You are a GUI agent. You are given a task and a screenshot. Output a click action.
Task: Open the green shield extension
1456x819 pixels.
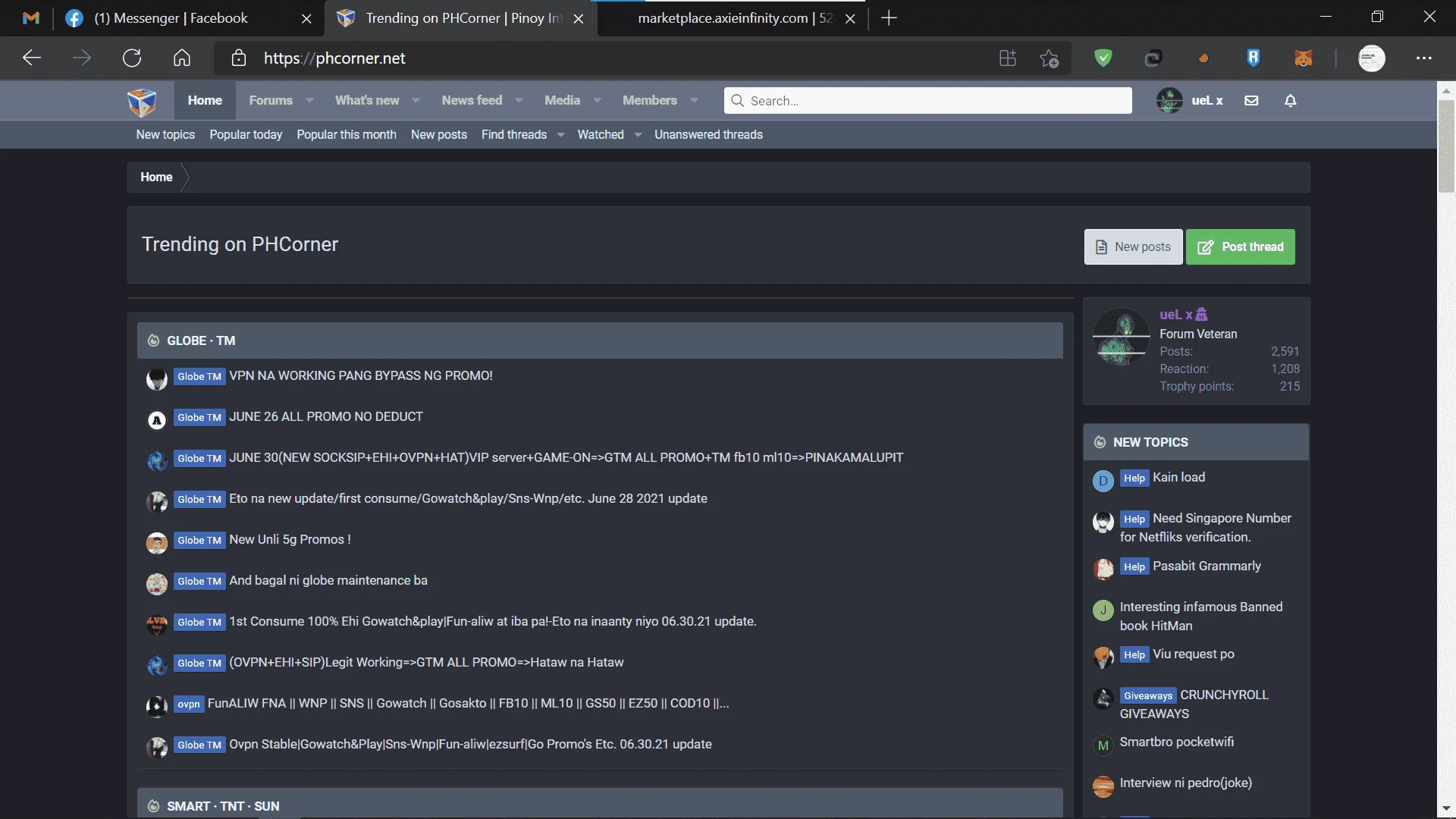[x=1103, y=58]
